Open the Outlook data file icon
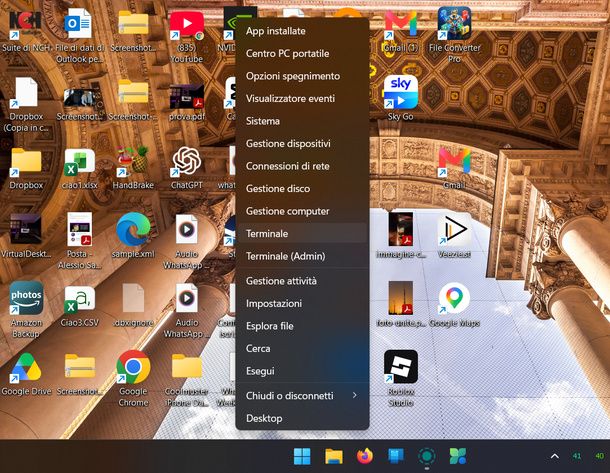610x473 pixels. [x=79, y=25]
